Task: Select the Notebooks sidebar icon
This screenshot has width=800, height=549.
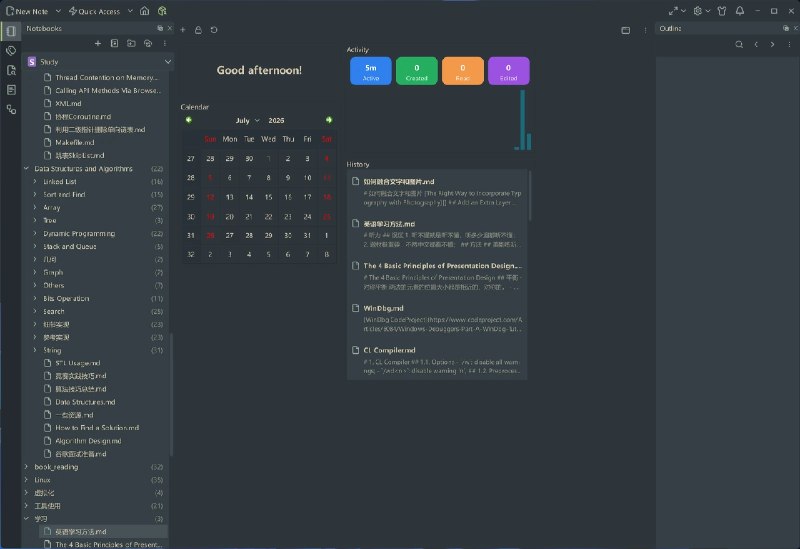Action: [x=11, y=31]
